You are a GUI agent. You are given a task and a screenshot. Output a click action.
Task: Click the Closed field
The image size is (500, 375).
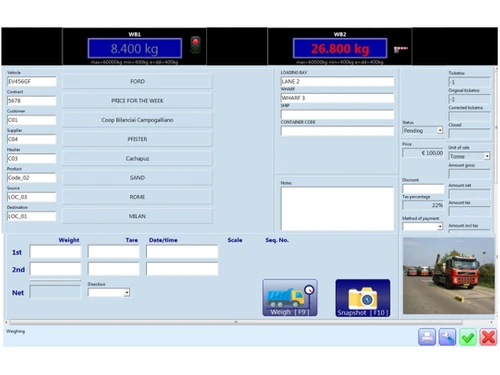(469, 134)
